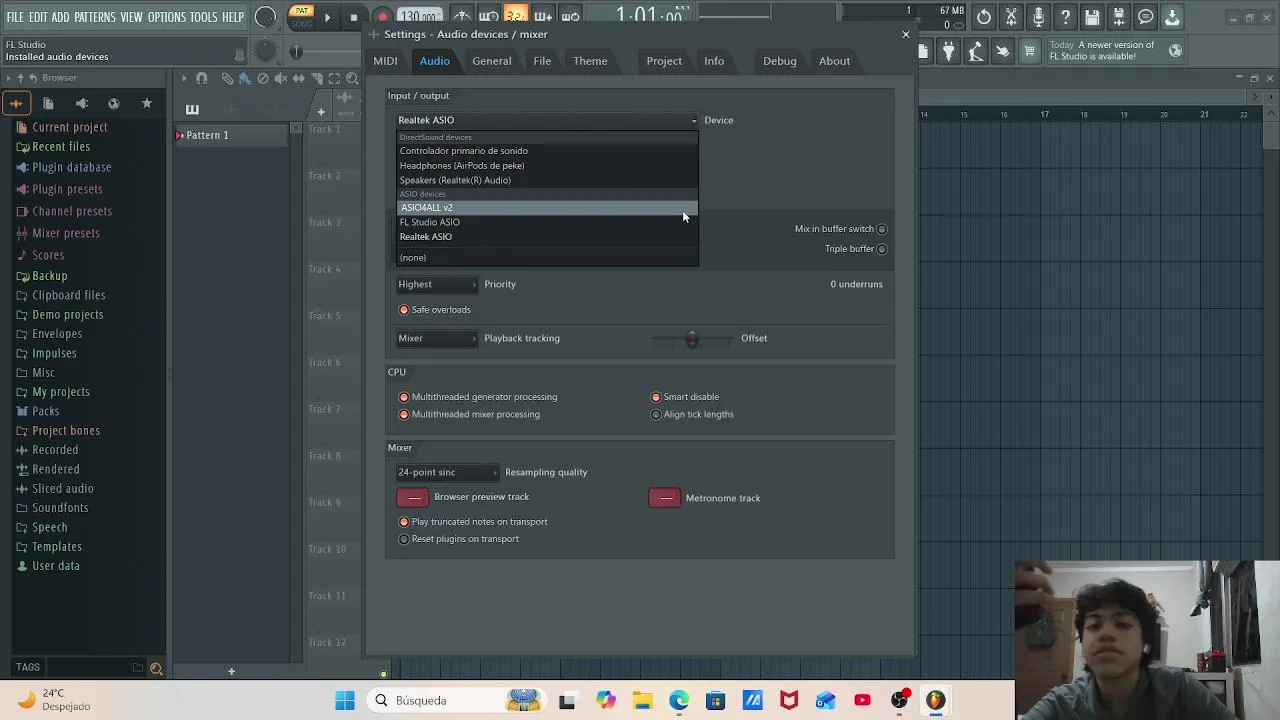Click the Windows Start button
The height and width of the screenshot is (720, 1280).
coord(345,700)
